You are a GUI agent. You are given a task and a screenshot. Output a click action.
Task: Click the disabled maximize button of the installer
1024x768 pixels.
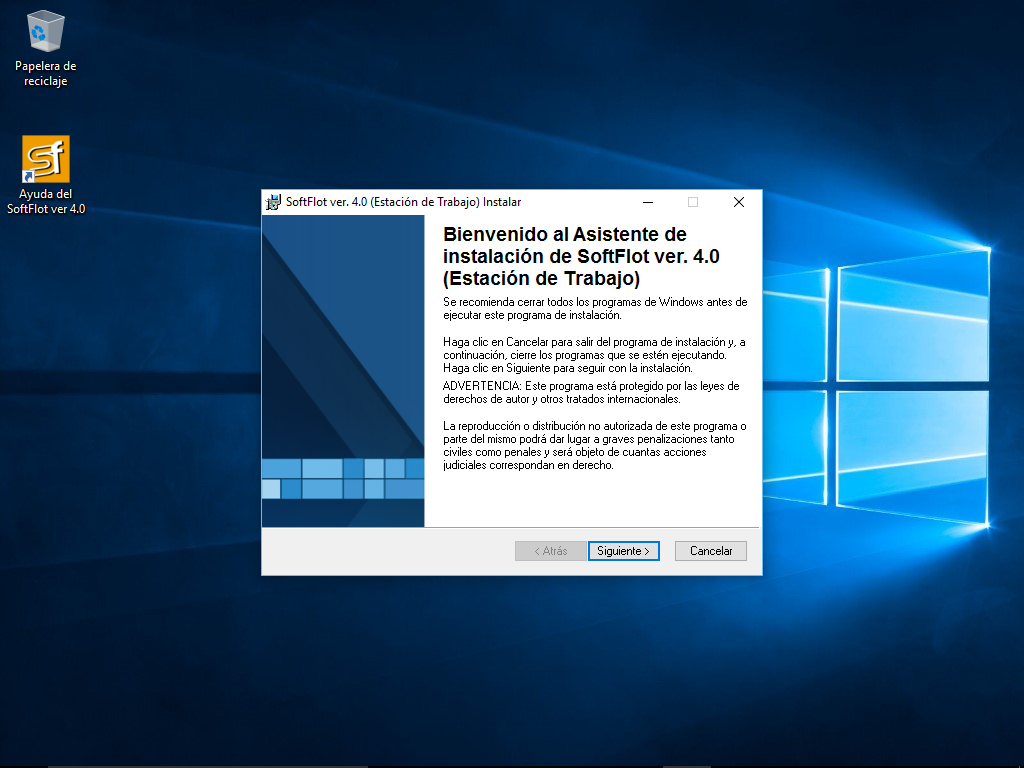click(x=693, y=202)
